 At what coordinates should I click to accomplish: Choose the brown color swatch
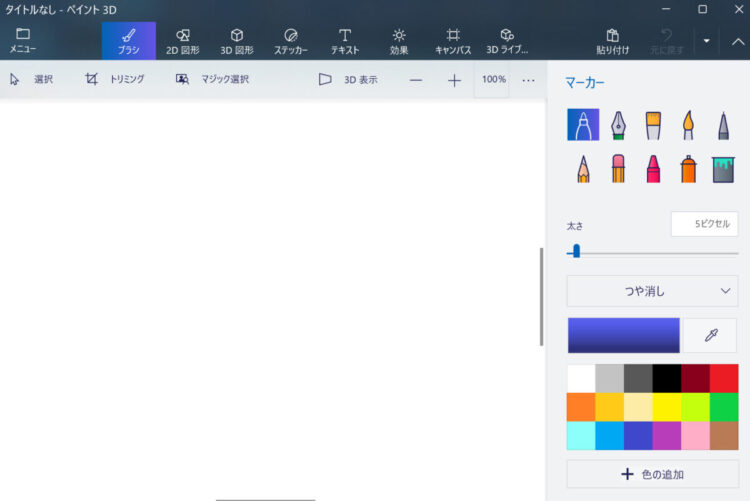[x=724, y=436]
